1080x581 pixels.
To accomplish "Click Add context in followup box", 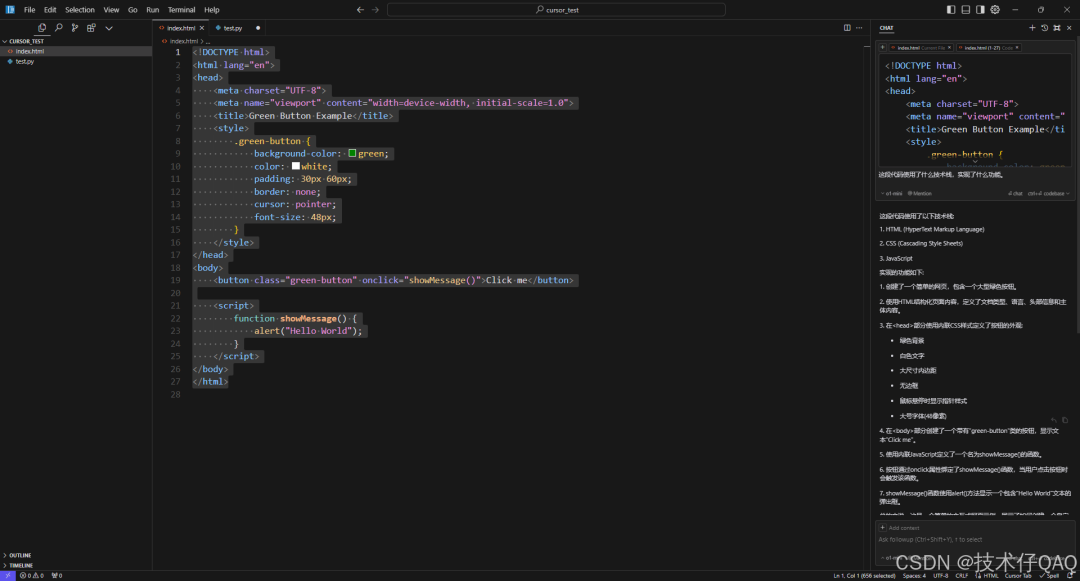I will tap(900, 528).
